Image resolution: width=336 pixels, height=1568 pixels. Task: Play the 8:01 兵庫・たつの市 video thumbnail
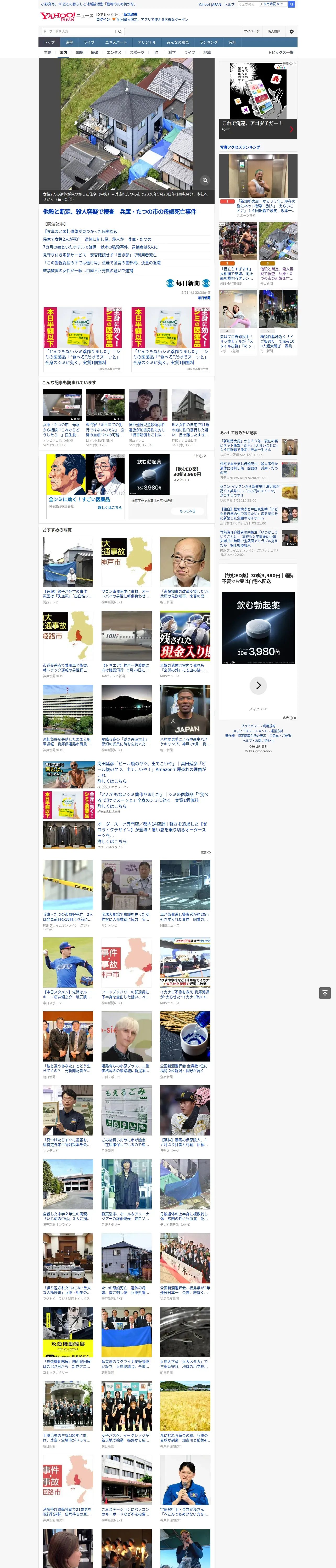tap(62, 405)
